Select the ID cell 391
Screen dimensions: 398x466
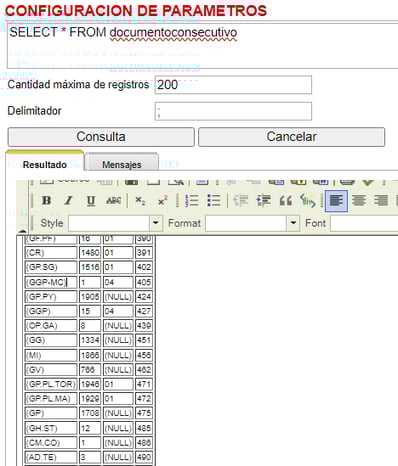coord(144,253)
